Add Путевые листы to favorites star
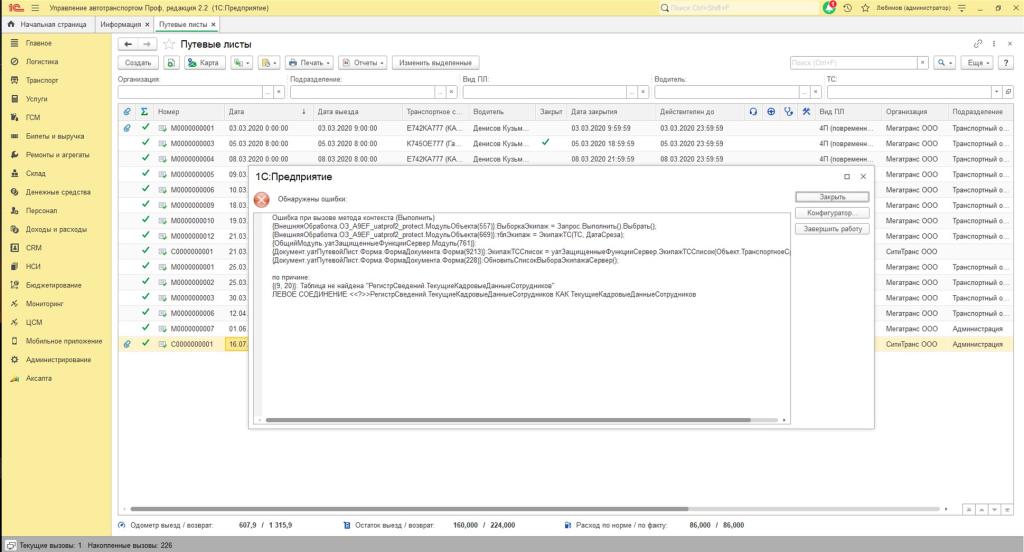 click(169, 44)
